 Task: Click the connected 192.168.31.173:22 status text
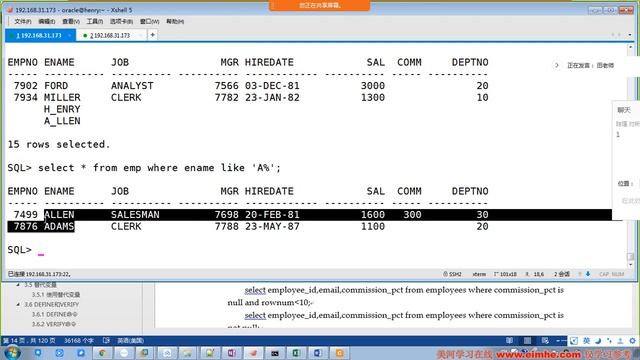[x=39, y=274]
